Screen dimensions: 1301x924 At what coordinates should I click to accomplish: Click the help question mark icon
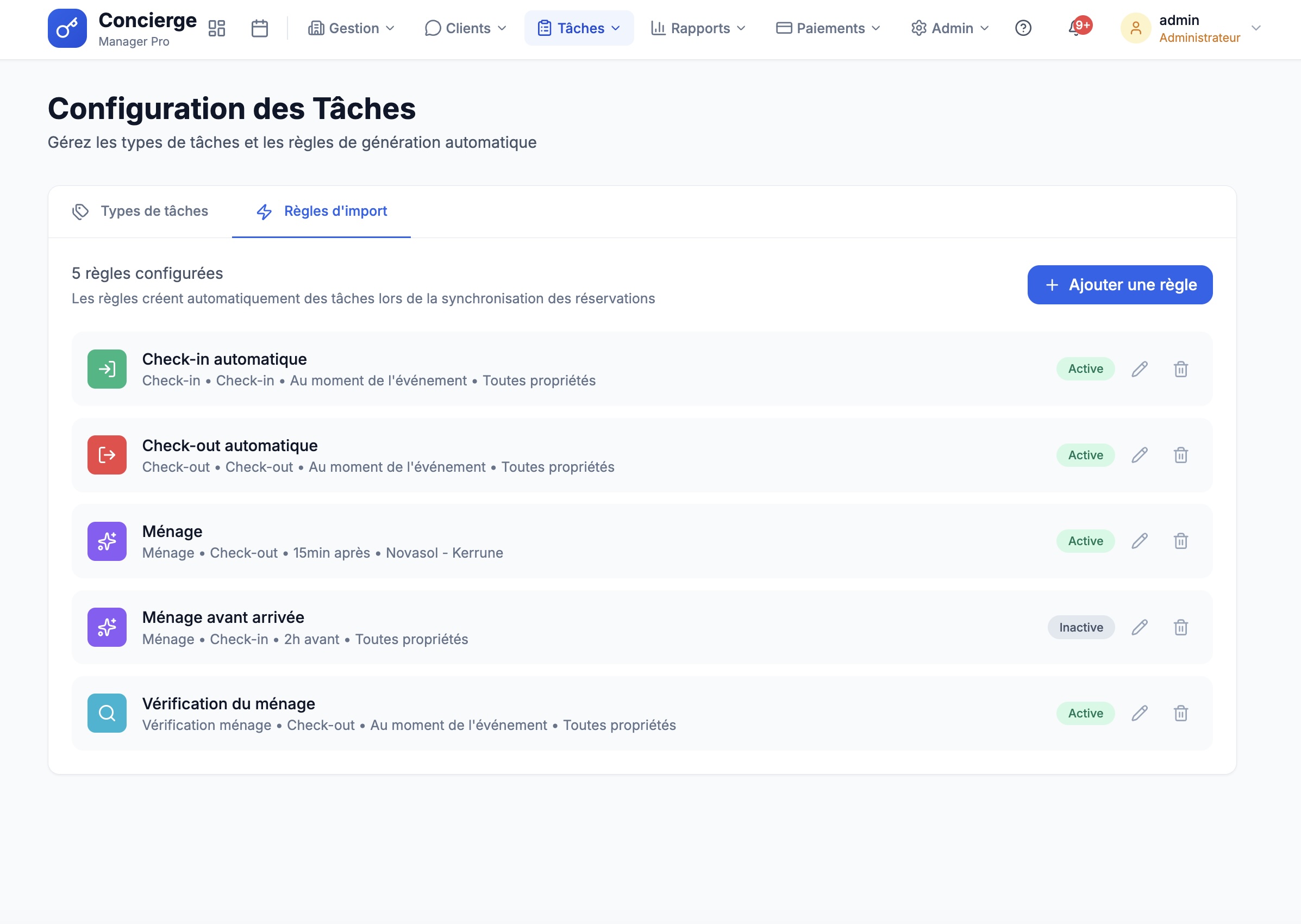coord(1023,27)
